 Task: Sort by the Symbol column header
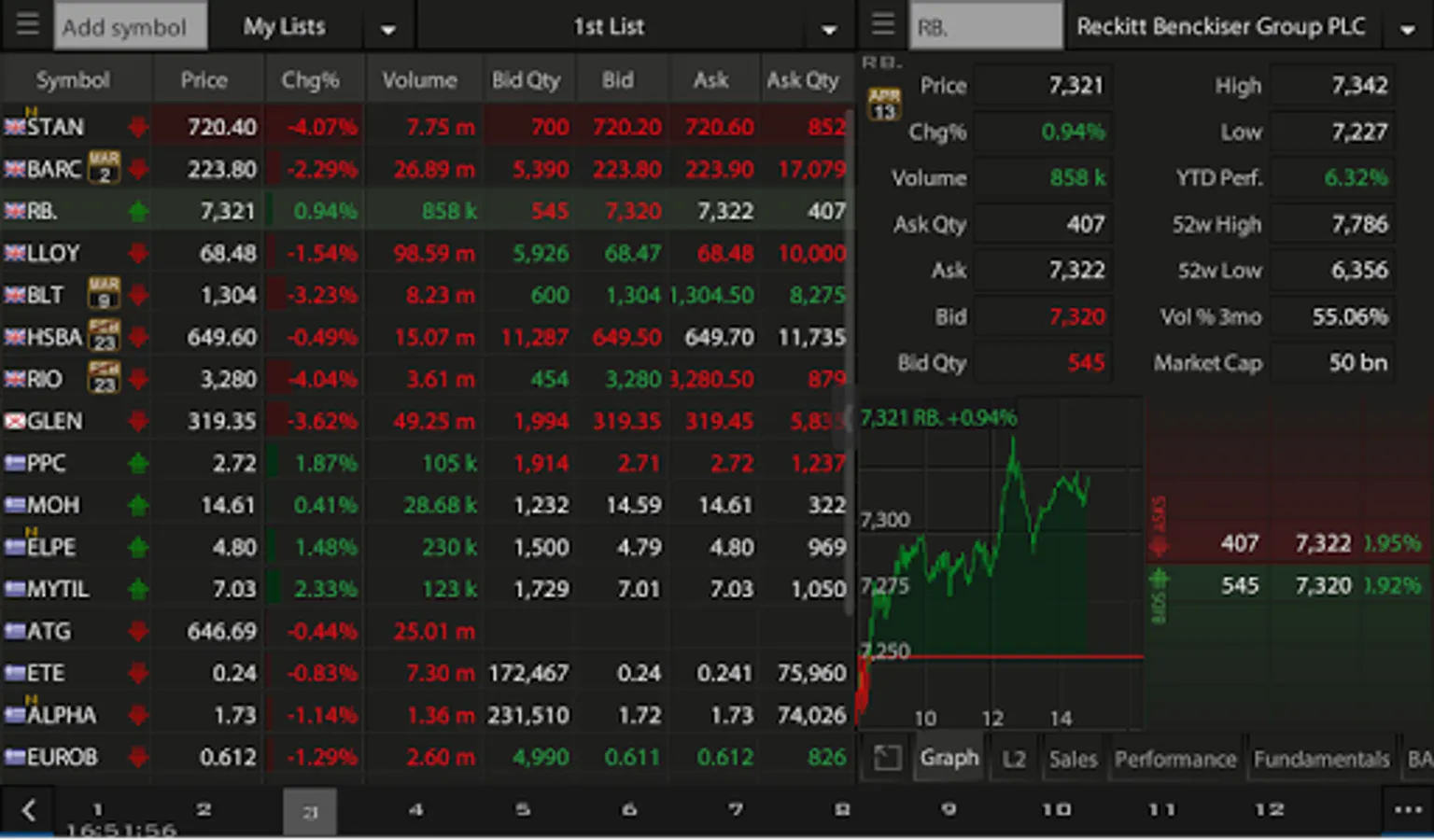(73, 80)
